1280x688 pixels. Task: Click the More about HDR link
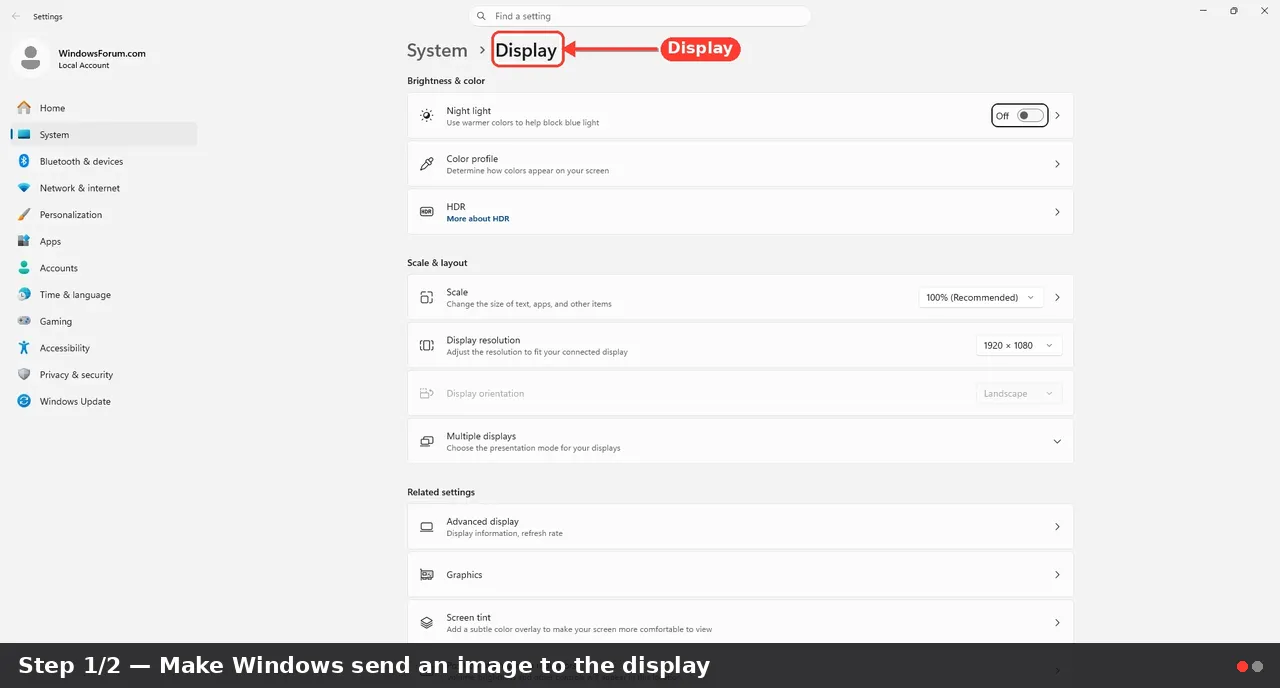tap(478, 219)
